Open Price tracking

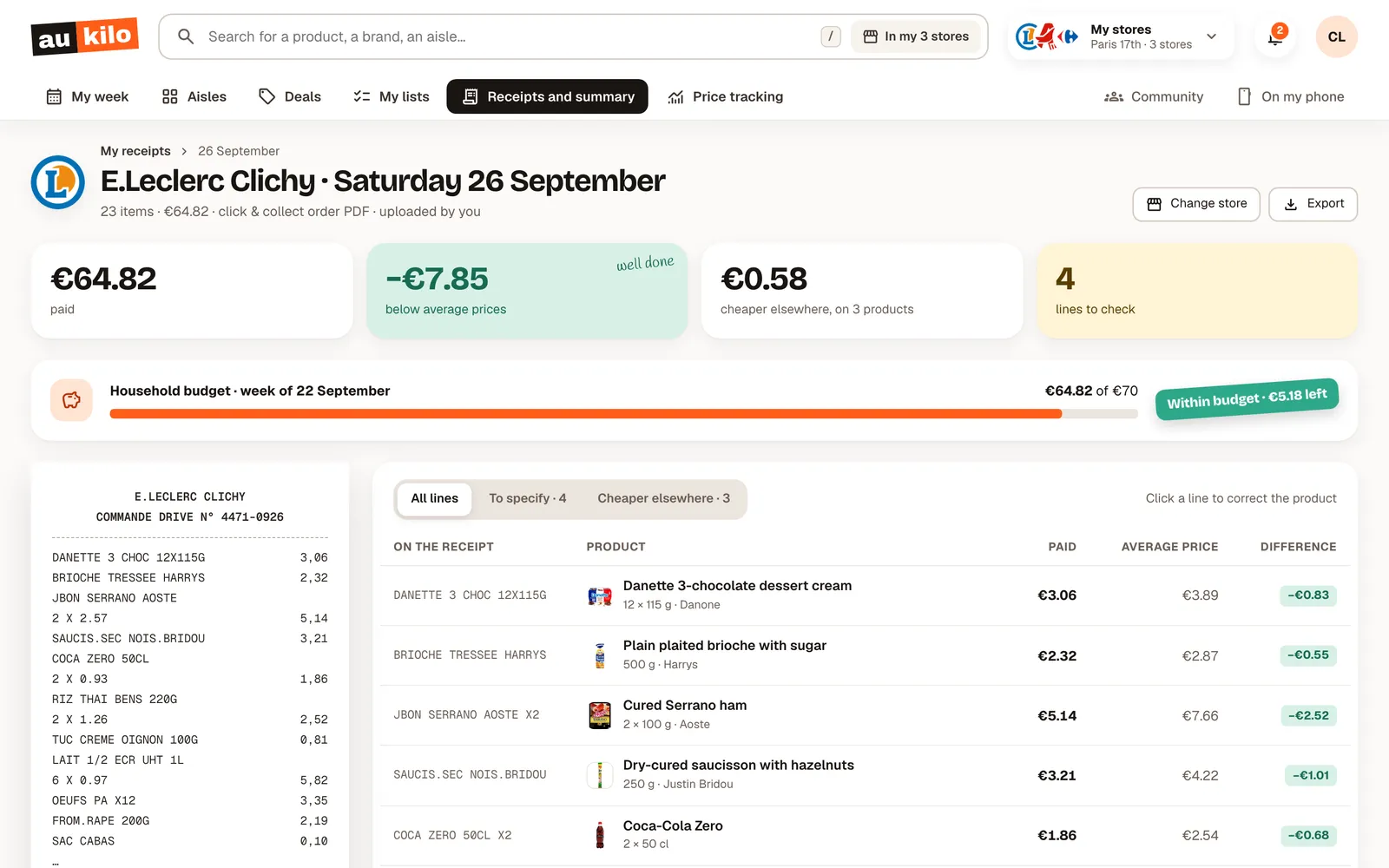[725, 96]
